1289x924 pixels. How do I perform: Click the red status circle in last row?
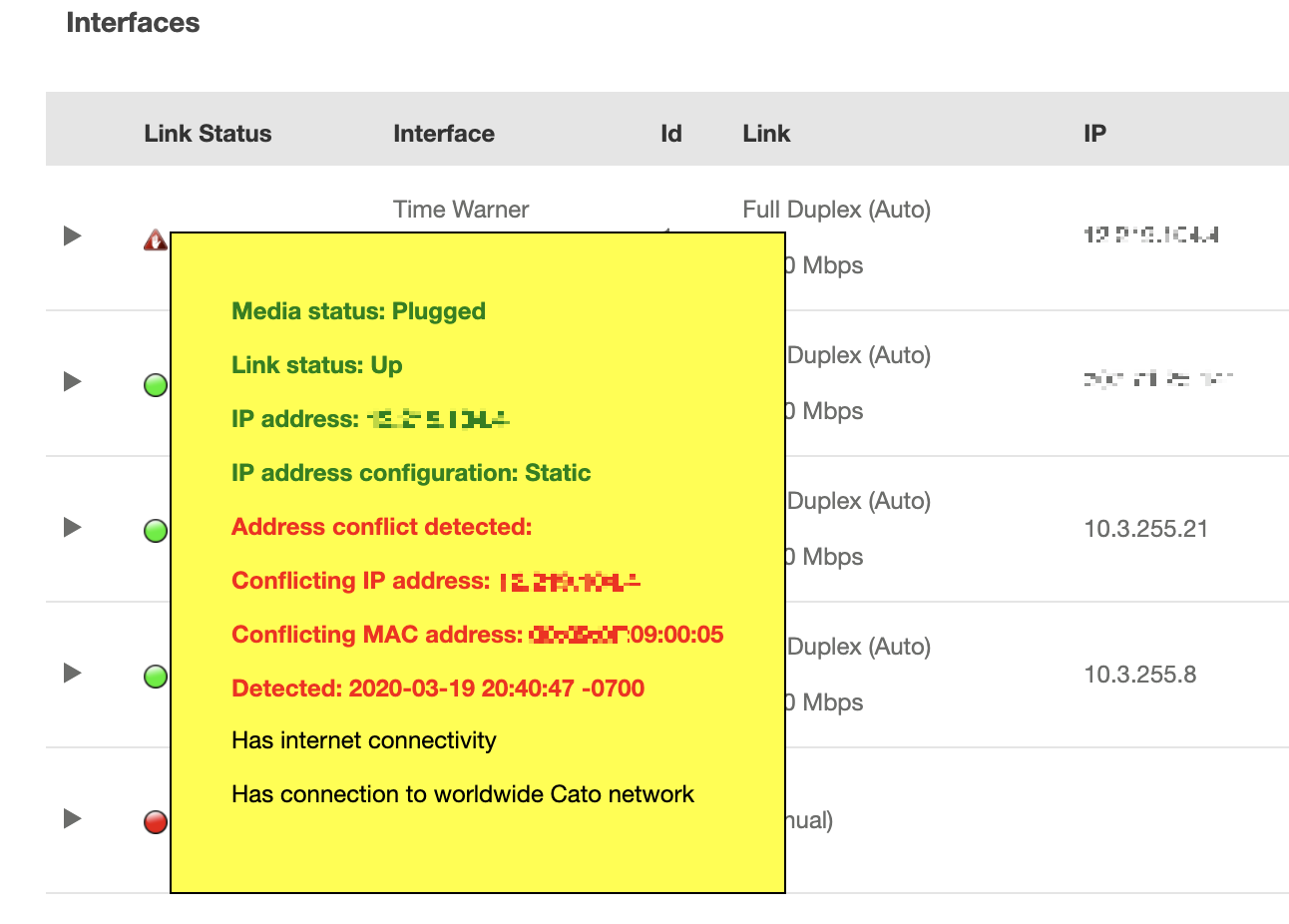pyautogui.click(x=156, y=821)
